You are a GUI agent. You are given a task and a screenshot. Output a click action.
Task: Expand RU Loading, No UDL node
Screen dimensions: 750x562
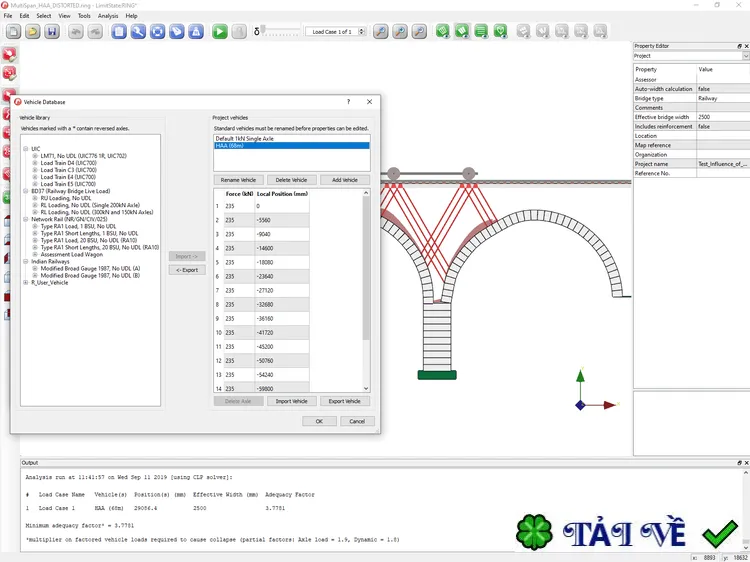[x=35, y=198]
